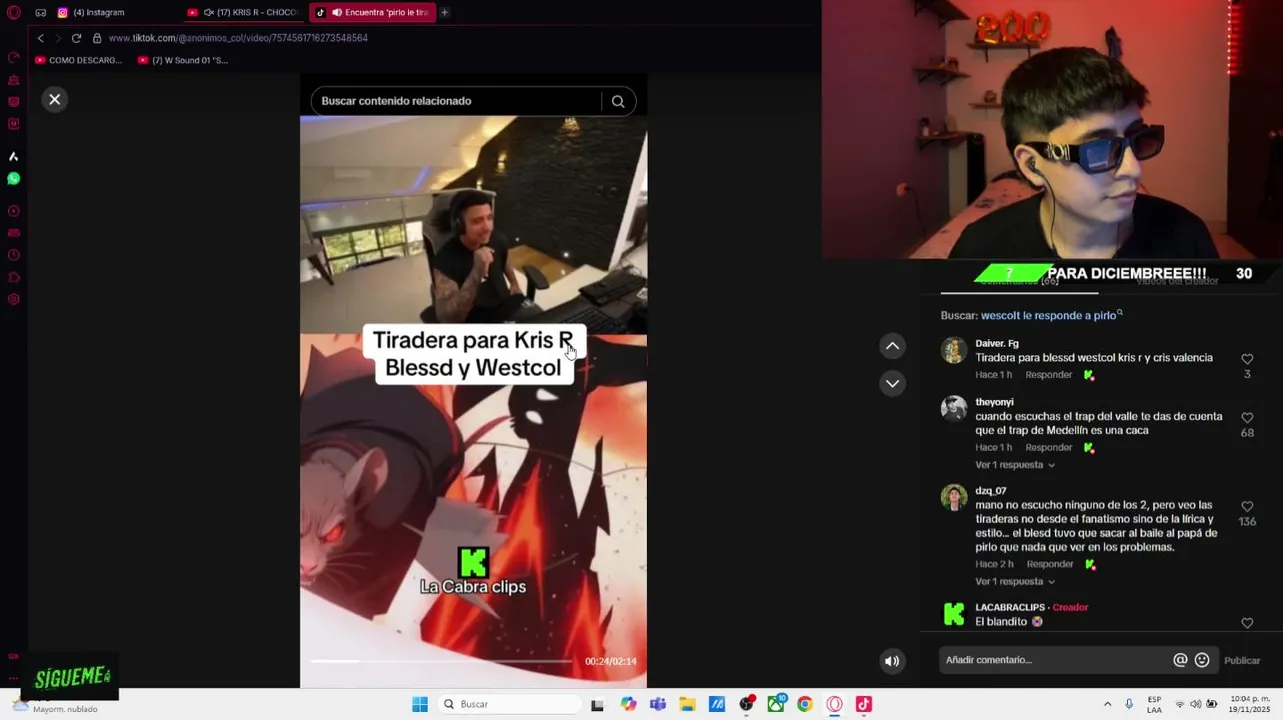Reload the TikTok page

point(76,38)
